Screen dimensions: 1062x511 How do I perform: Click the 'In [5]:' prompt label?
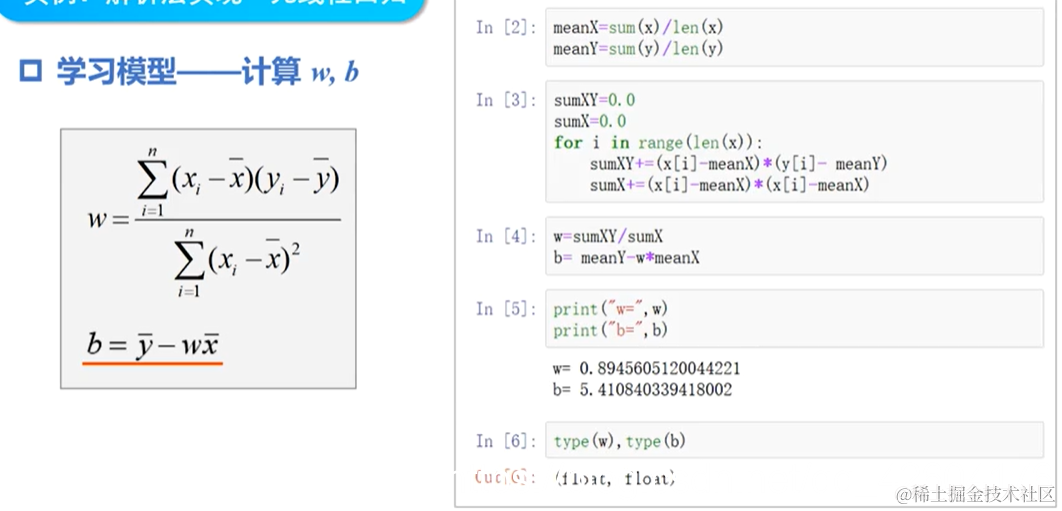pos(506,309)
